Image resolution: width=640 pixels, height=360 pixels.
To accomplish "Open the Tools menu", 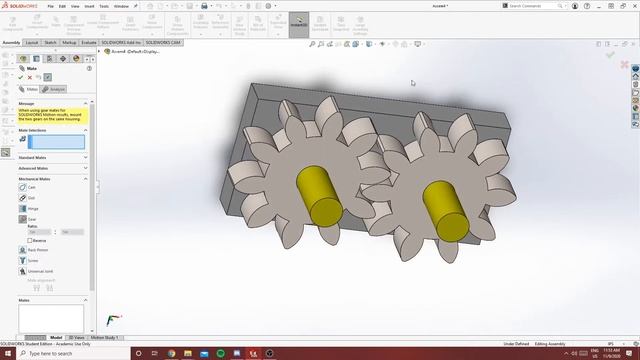I will click(104, 6).
